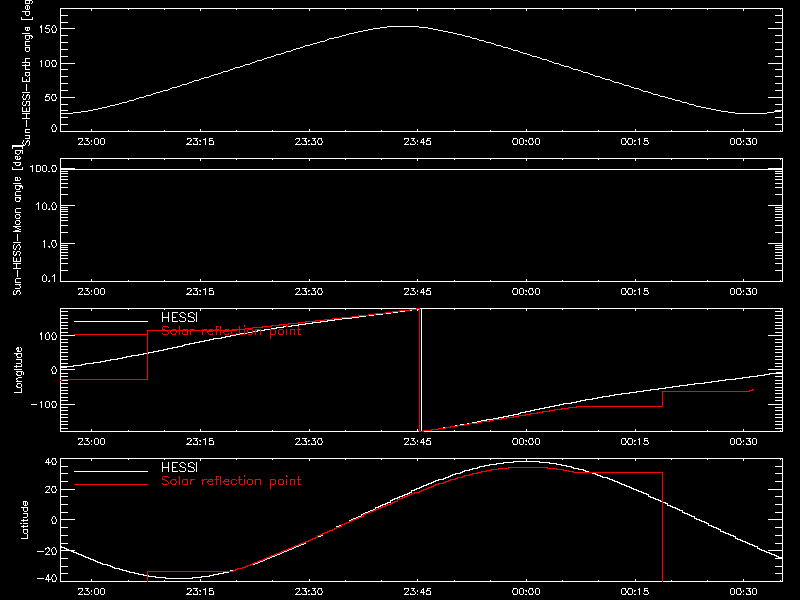Click the Latitude axis title
Viewport: 800px width, 600px height.
[x=24, y=520]
